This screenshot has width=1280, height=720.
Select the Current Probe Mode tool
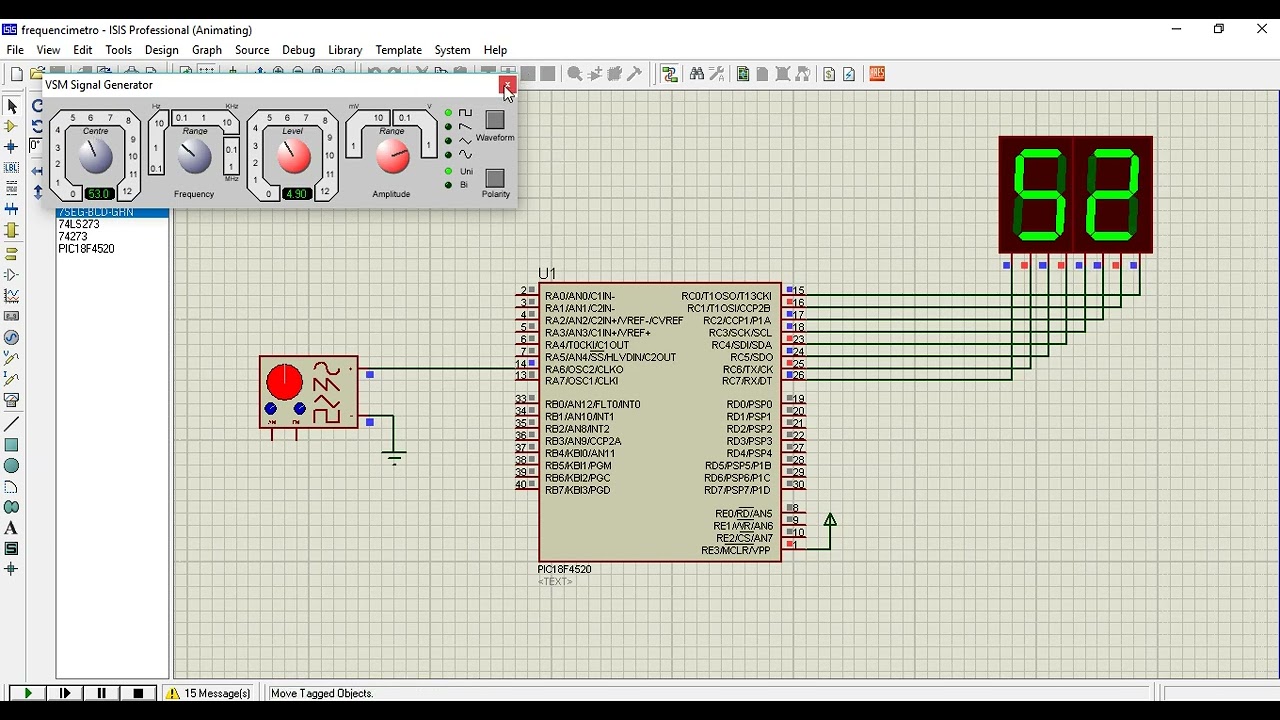12,379
